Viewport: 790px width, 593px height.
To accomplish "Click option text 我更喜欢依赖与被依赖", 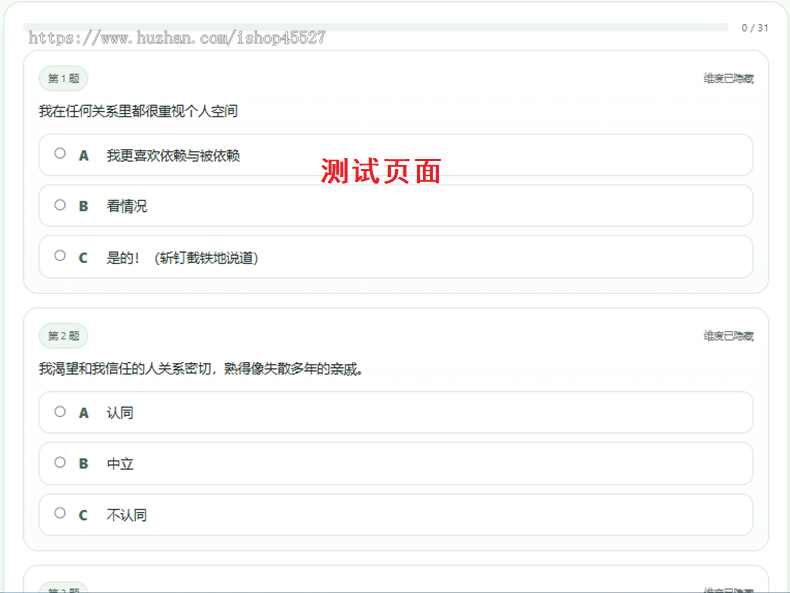I will (173, 156).
